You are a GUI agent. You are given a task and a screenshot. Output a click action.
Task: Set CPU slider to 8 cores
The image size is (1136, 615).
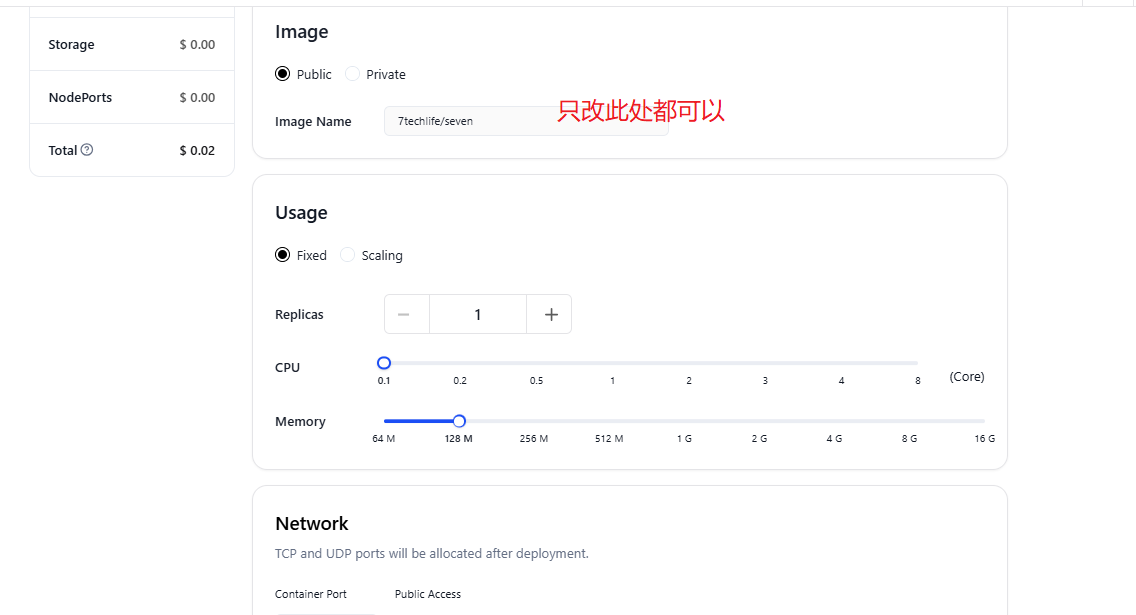(x=917, y=363)
